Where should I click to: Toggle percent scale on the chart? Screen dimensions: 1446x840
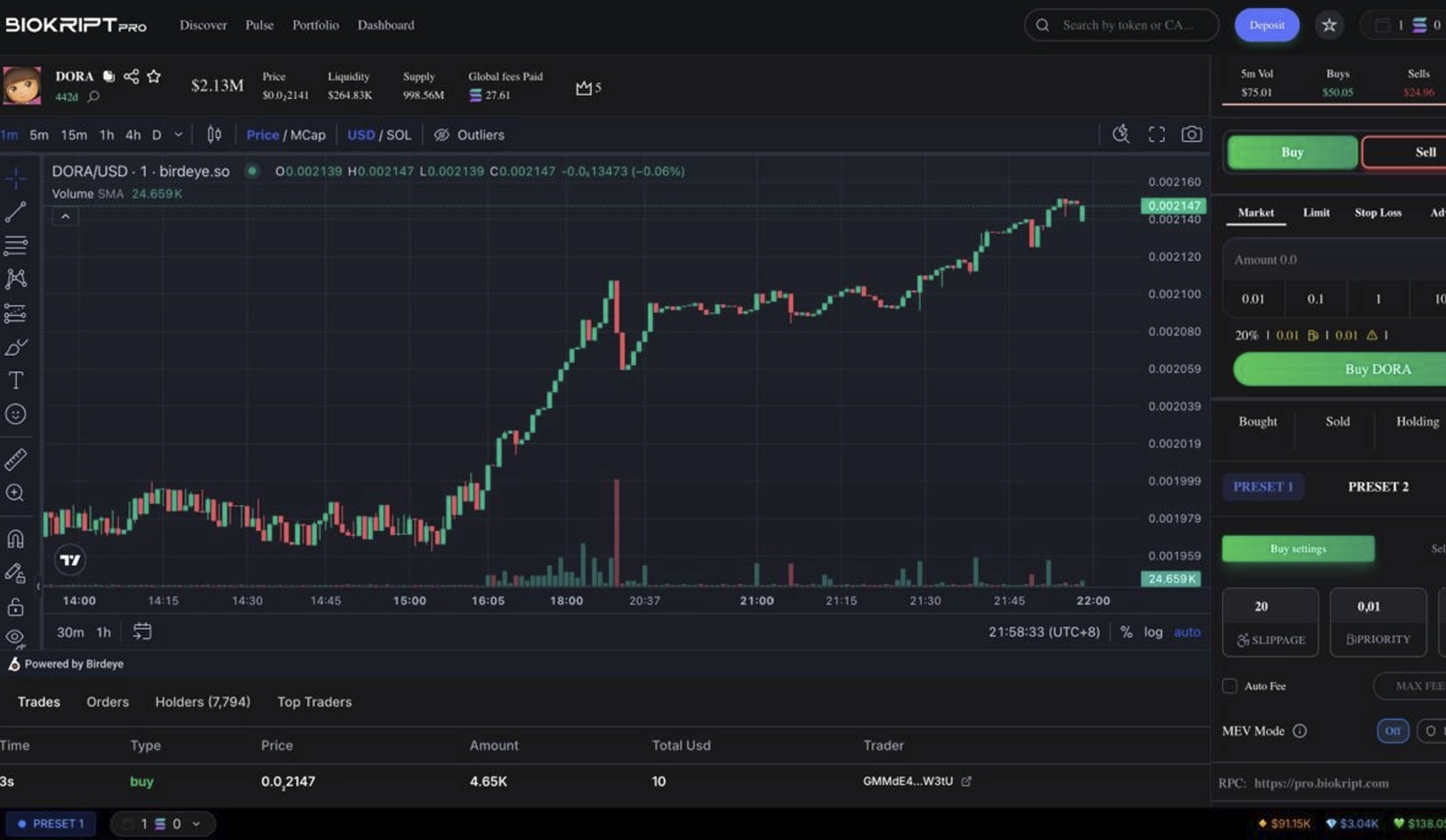[1126, 632]
